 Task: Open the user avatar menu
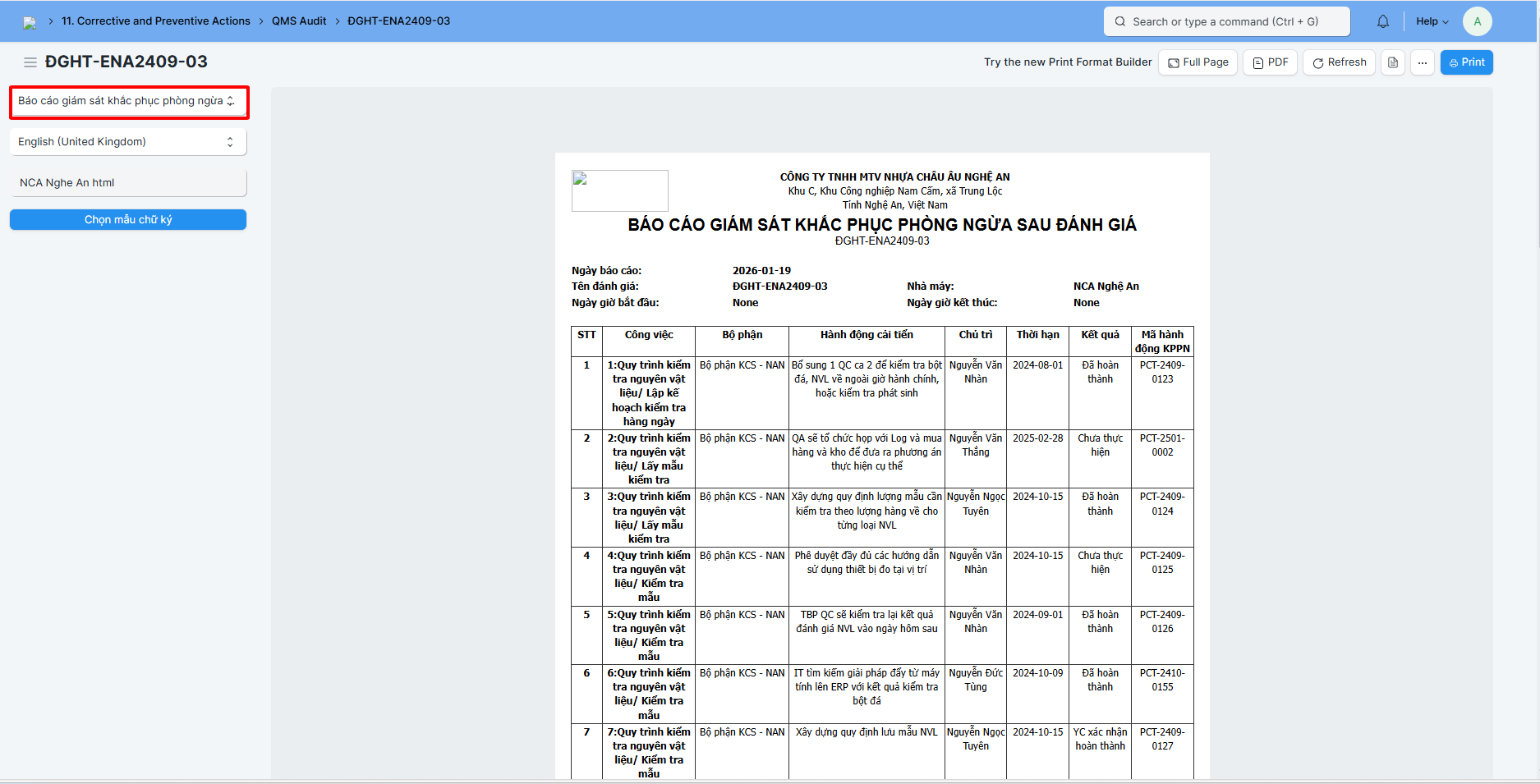[x=1477, y=21]
